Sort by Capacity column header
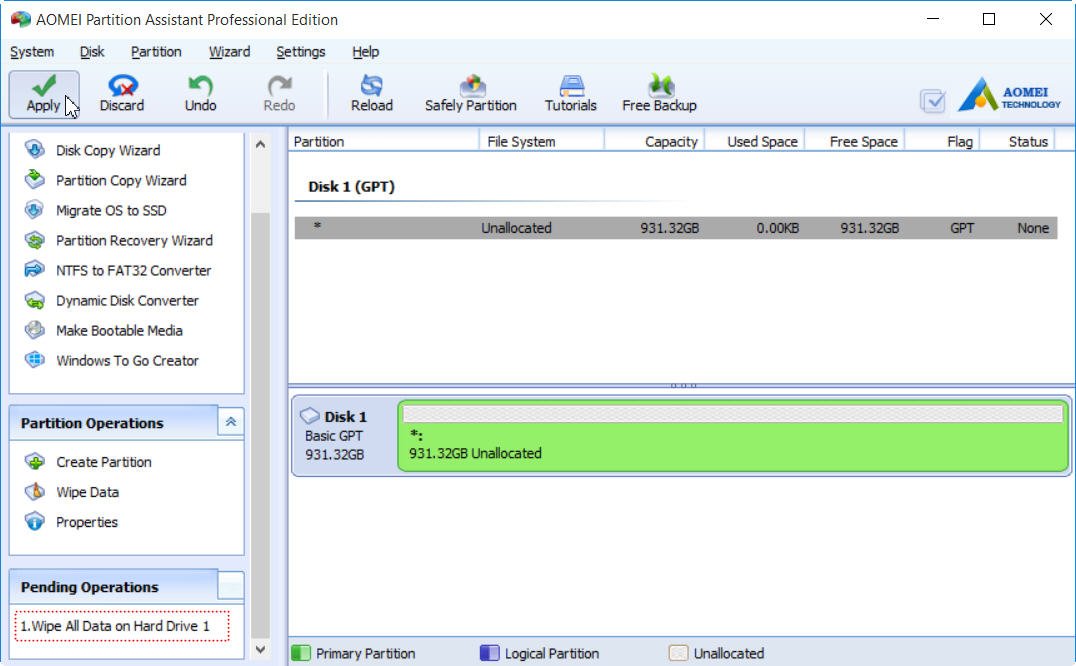This screenshot has height=666, width=1076. coord(655,141)
